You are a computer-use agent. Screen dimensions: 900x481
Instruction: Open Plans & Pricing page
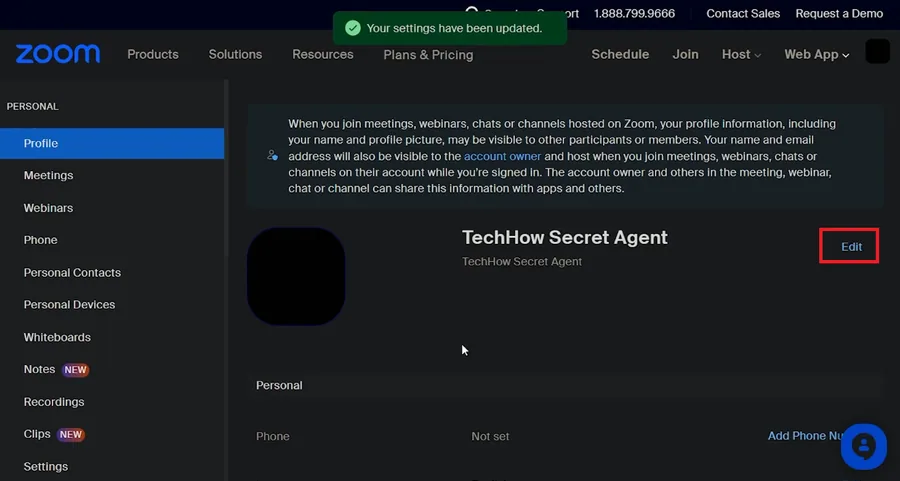point(428,55)
